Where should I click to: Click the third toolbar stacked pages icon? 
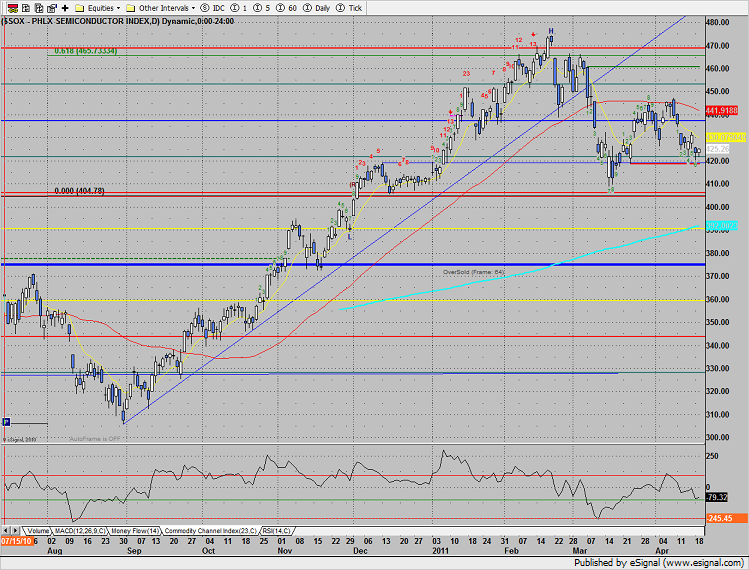pos(39,8)
